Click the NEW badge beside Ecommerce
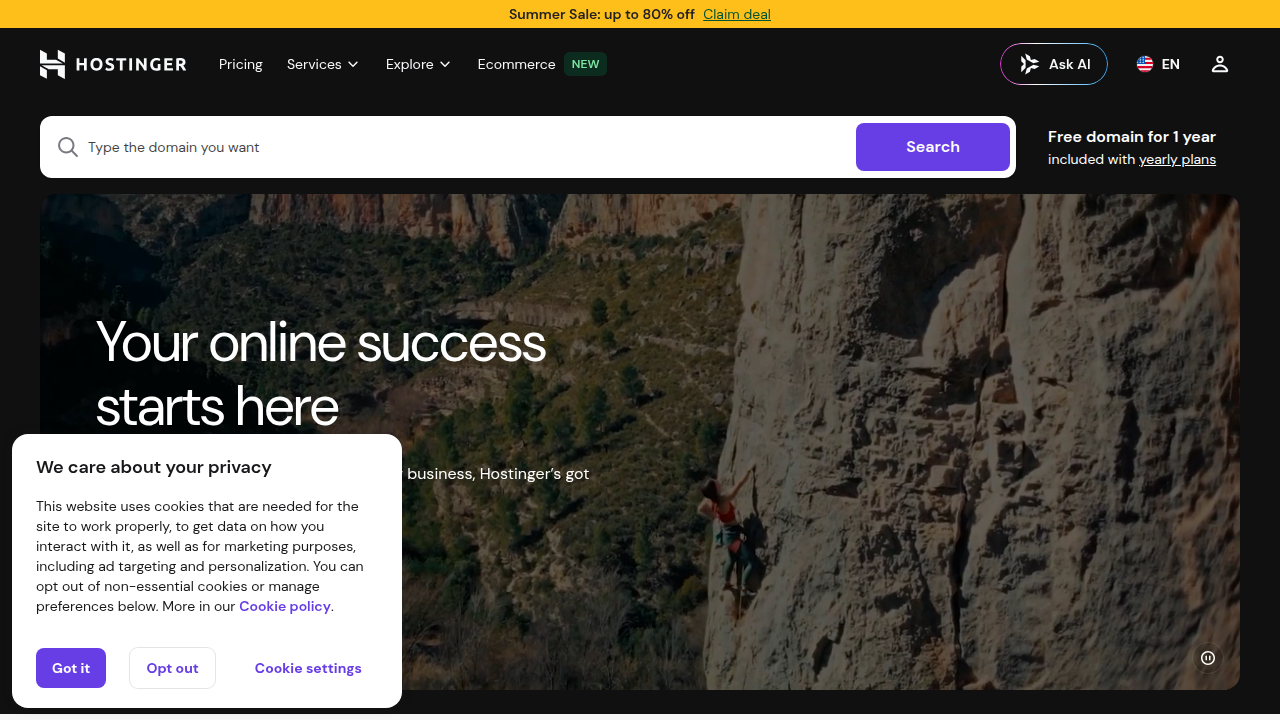Image resolution: width=1280 pixels, height=720 pixels. [x=585, y=64]
